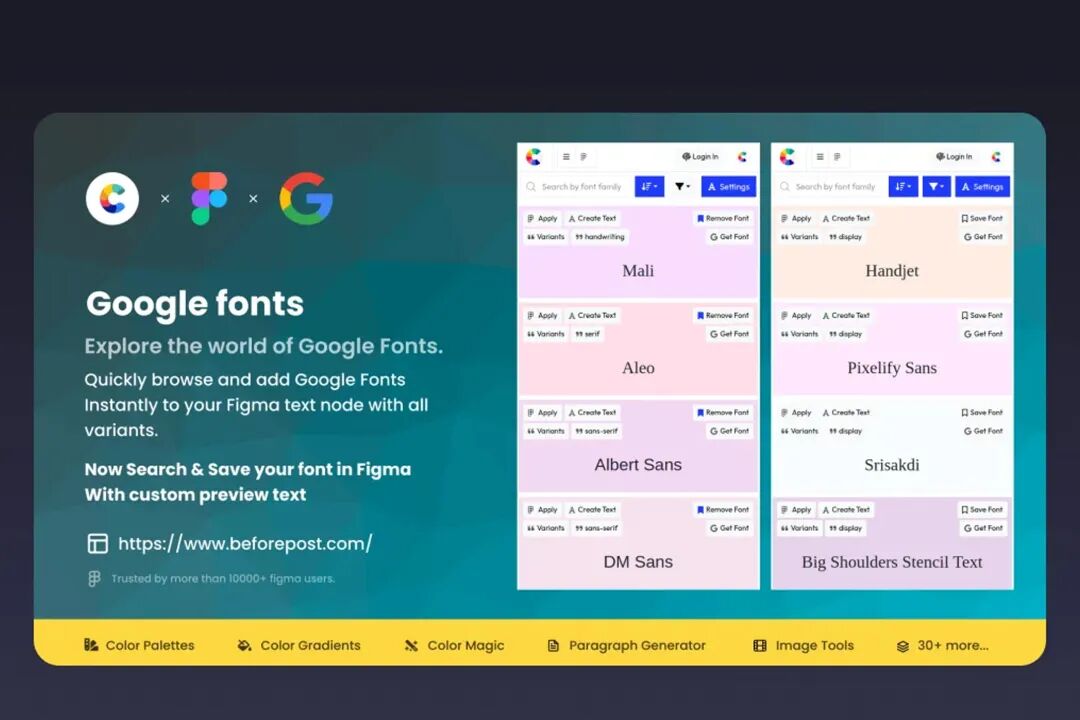Click the small C icon right of Login In, Mali panel

(742, 157)
